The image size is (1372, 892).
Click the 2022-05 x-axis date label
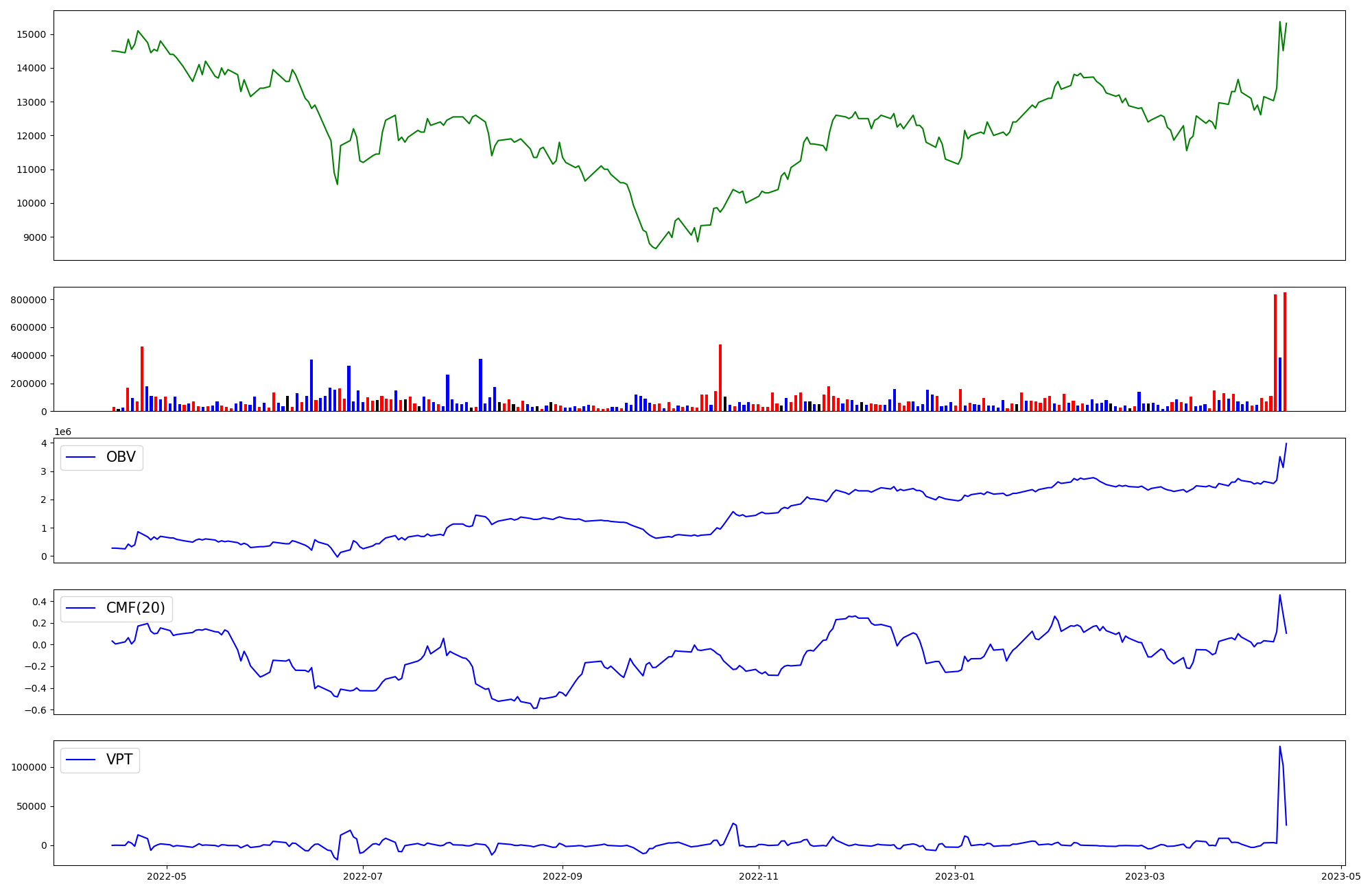click(167, 876)
